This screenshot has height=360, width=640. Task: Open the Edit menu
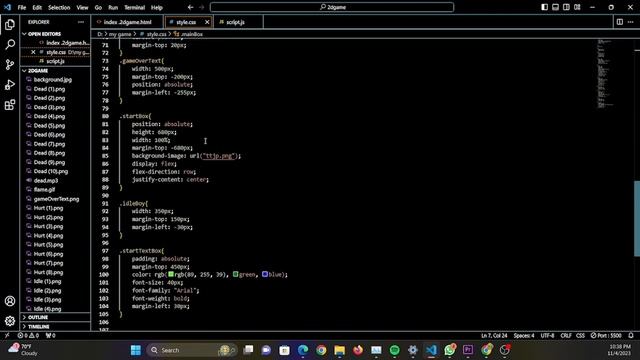pos(37,7)
